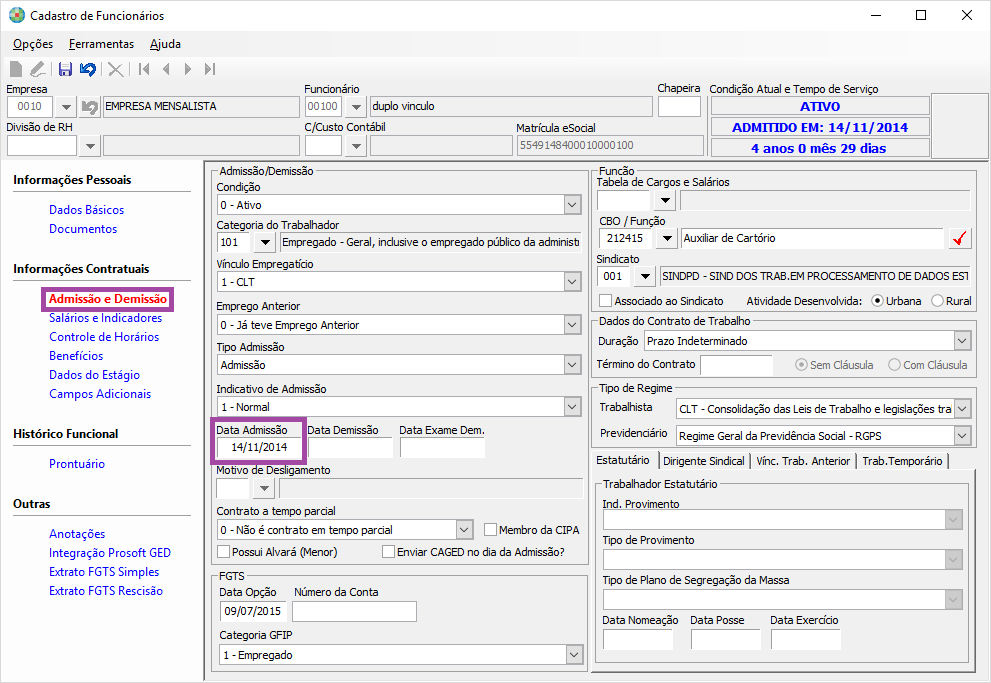Click the application icon in the title bar
This screenshot has width=991, height=683.
tap(16, 15)
